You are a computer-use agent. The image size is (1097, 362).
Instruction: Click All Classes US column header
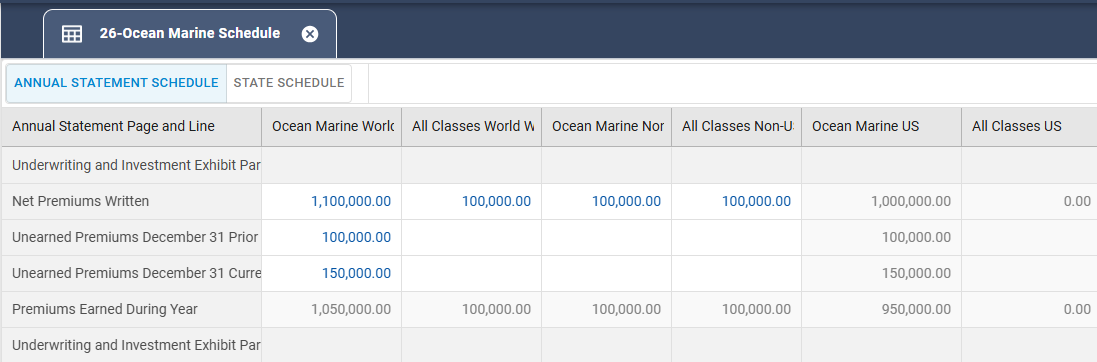(1029, 127)
